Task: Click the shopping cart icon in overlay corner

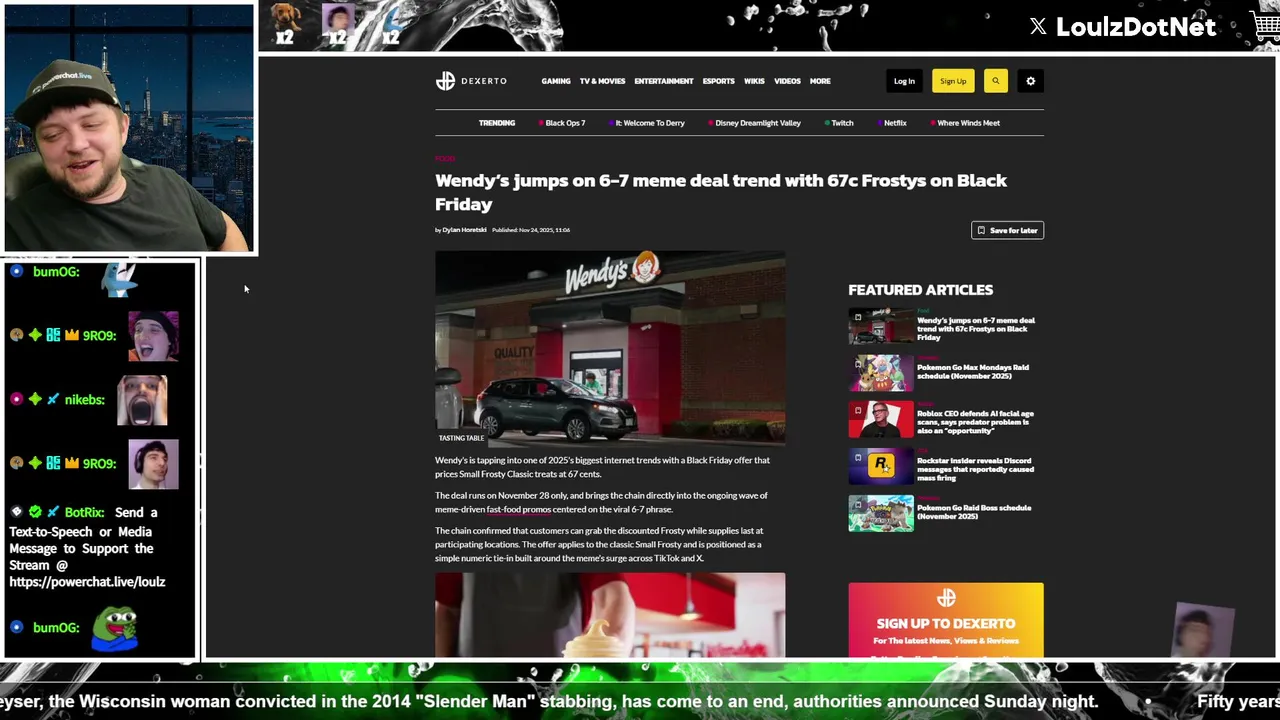Action: (1266, 26)
